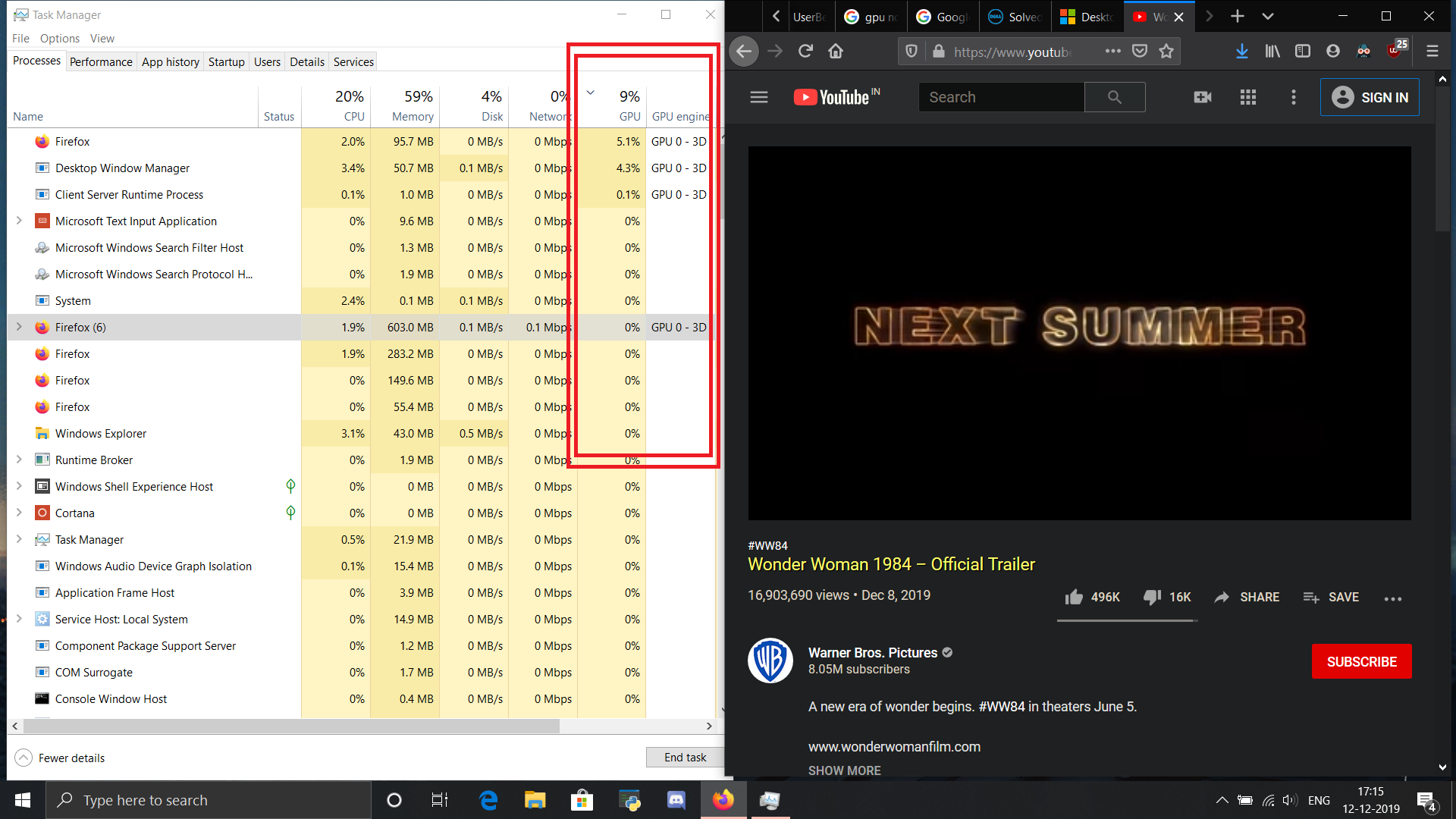
Task: Switch to App history tab
Action: pos(171,61)
